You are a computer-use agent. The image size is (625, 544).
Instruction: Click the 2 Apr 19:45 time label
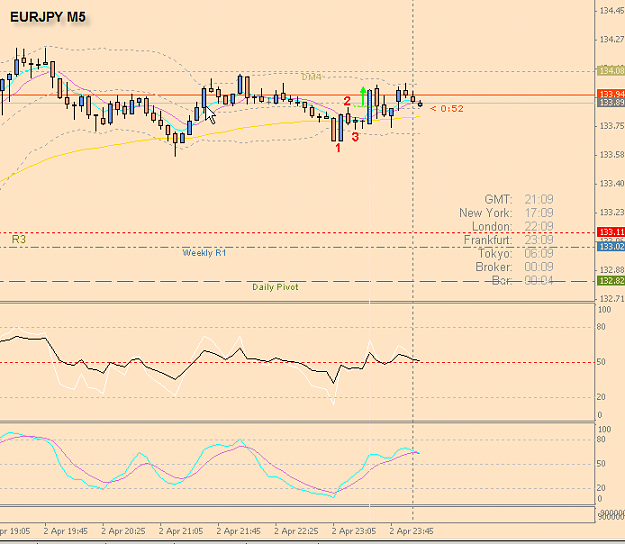[x=66, y=531]
